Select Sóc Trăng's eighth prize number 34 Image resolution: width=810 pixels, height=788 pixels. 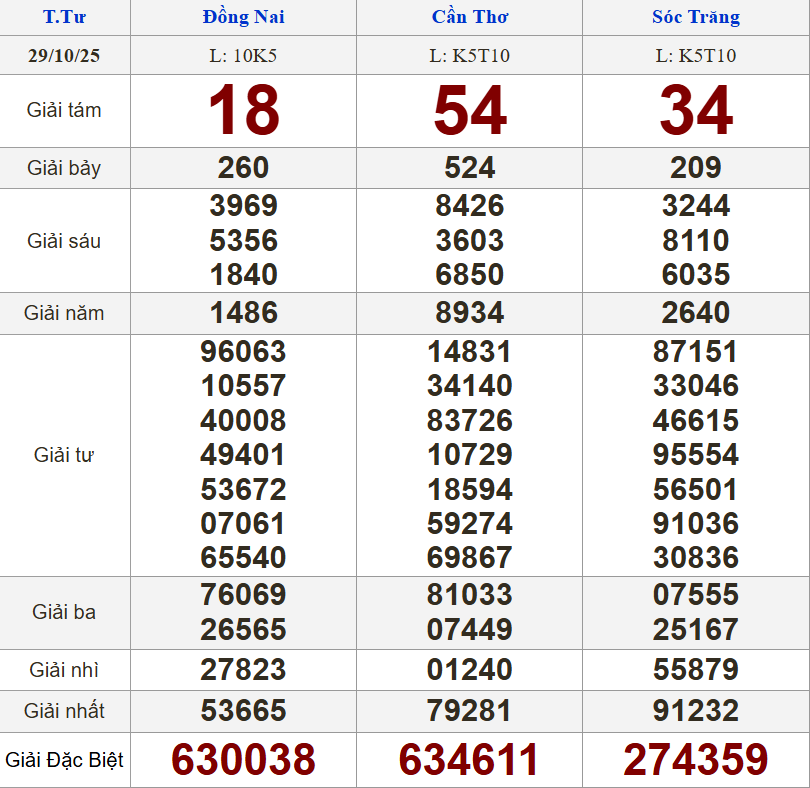point(696,111)
